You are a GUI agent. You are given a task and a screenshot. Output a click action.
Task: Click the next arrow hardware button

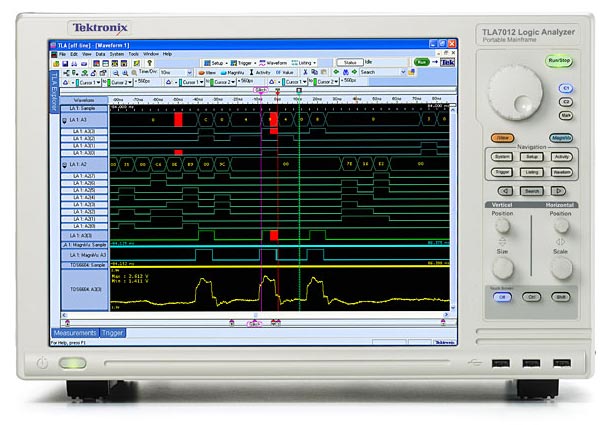coord(558,191)
